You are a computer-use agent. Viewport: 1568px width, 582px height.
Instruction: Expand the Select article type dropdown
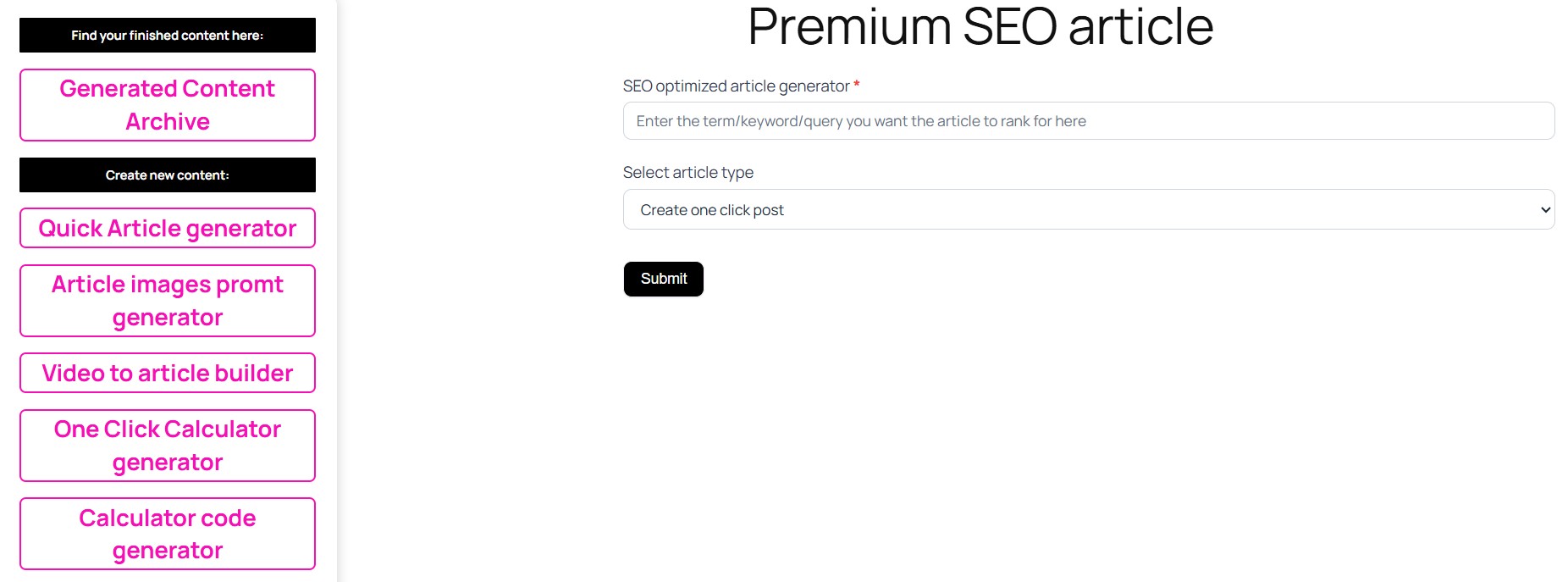point(1088,210)
